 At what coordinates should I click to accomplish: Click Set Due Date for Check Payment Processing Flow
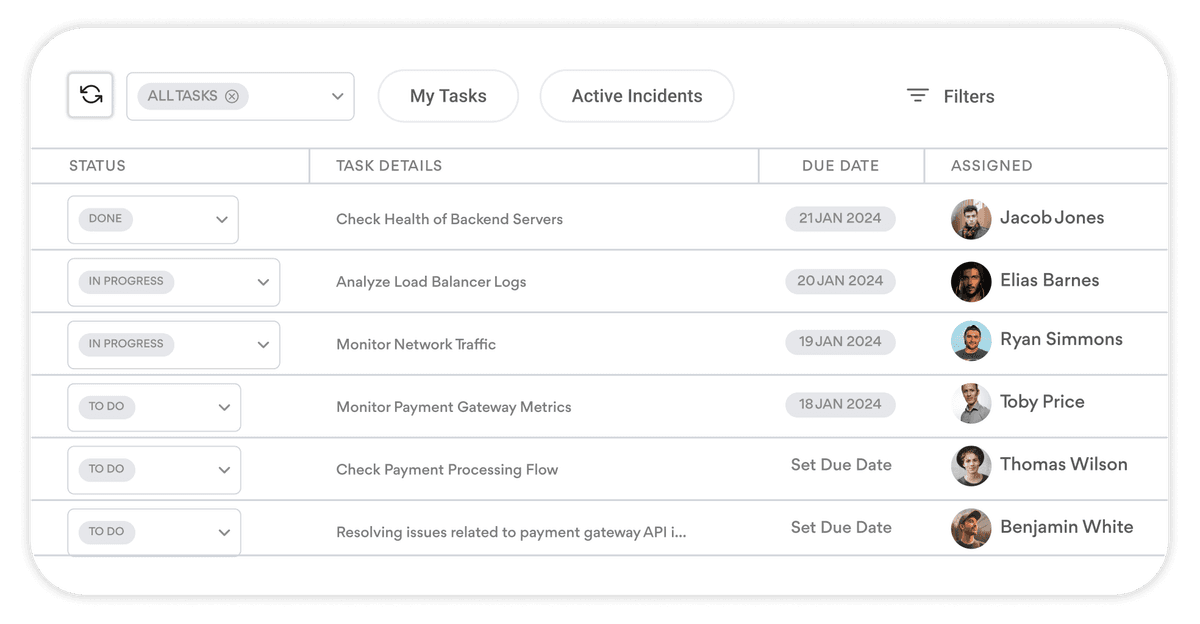click(840, 465)
